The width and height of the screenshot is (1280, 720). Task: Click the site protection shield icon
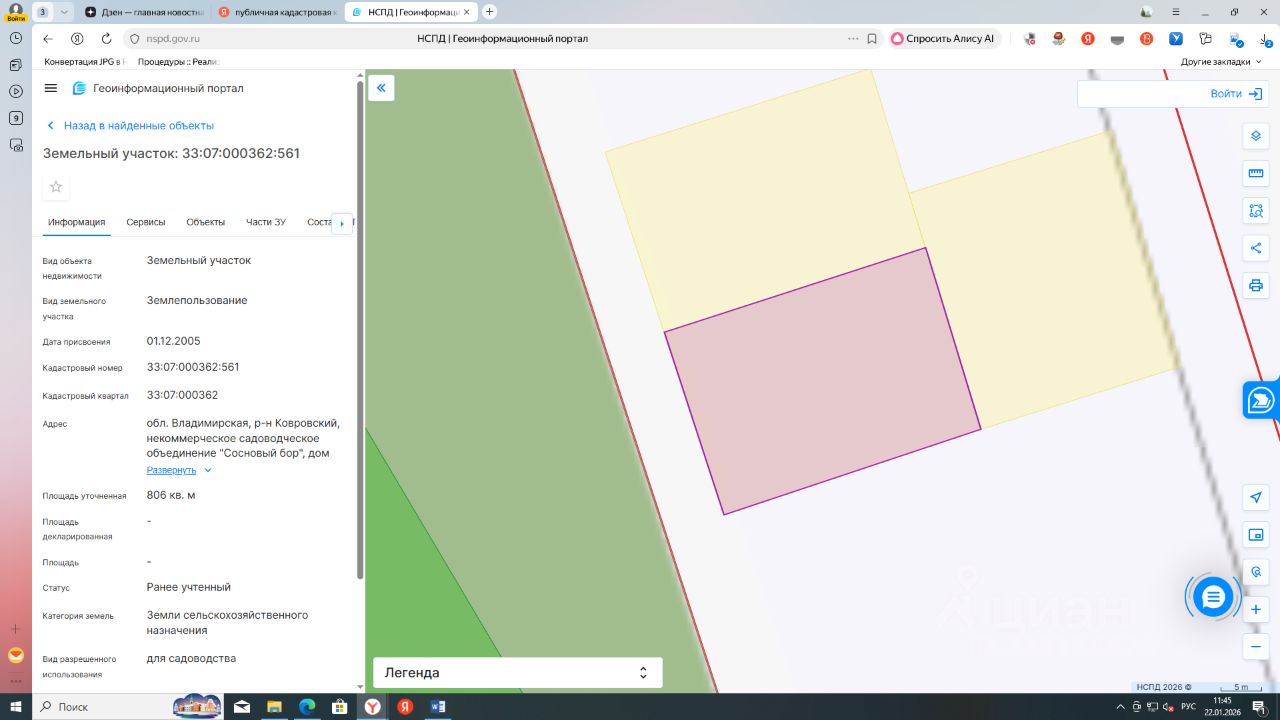coord(135,39)
